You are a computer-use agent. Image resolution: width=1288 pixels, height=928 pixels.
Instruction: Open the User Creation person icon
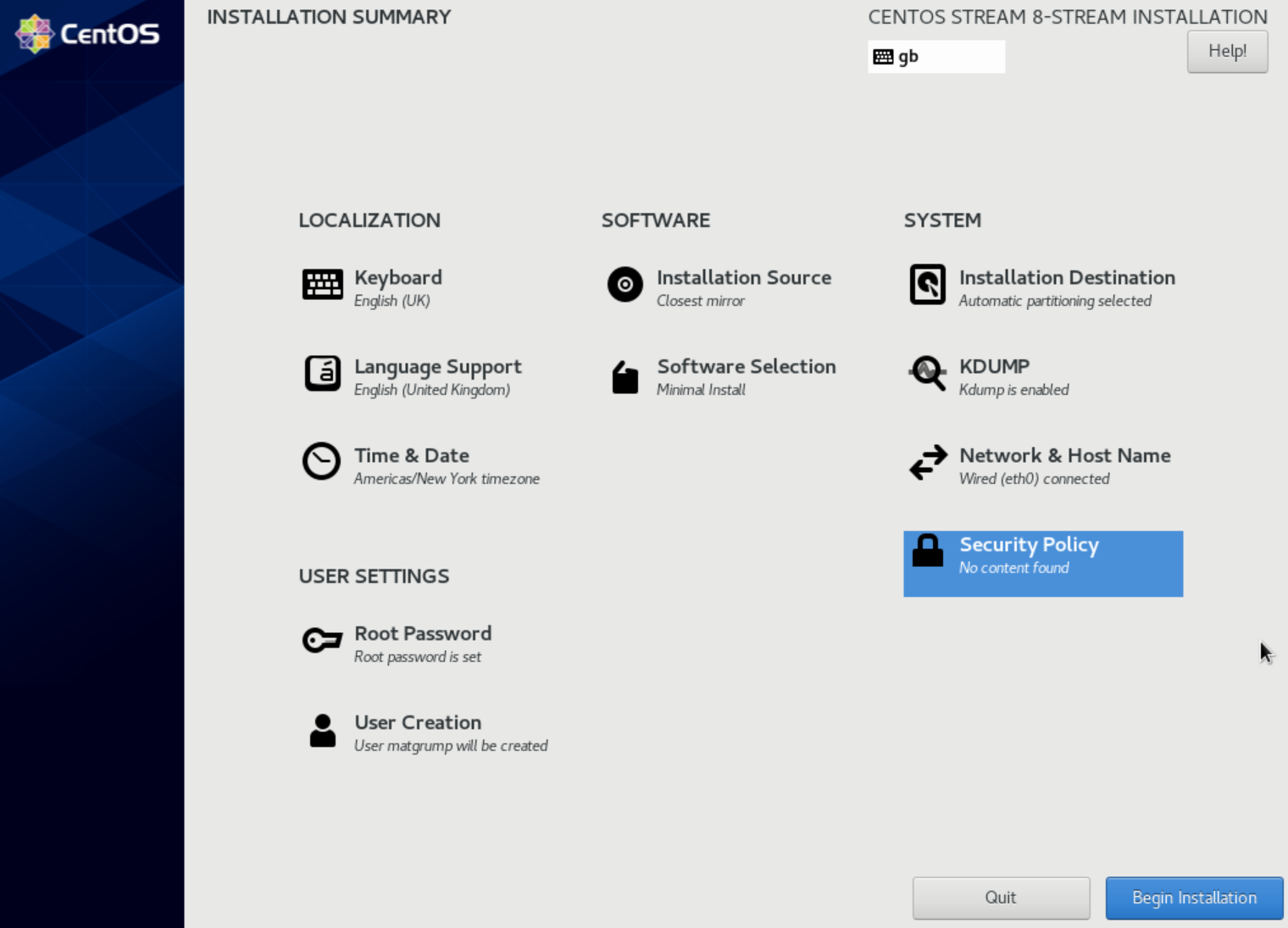point(323,731)
